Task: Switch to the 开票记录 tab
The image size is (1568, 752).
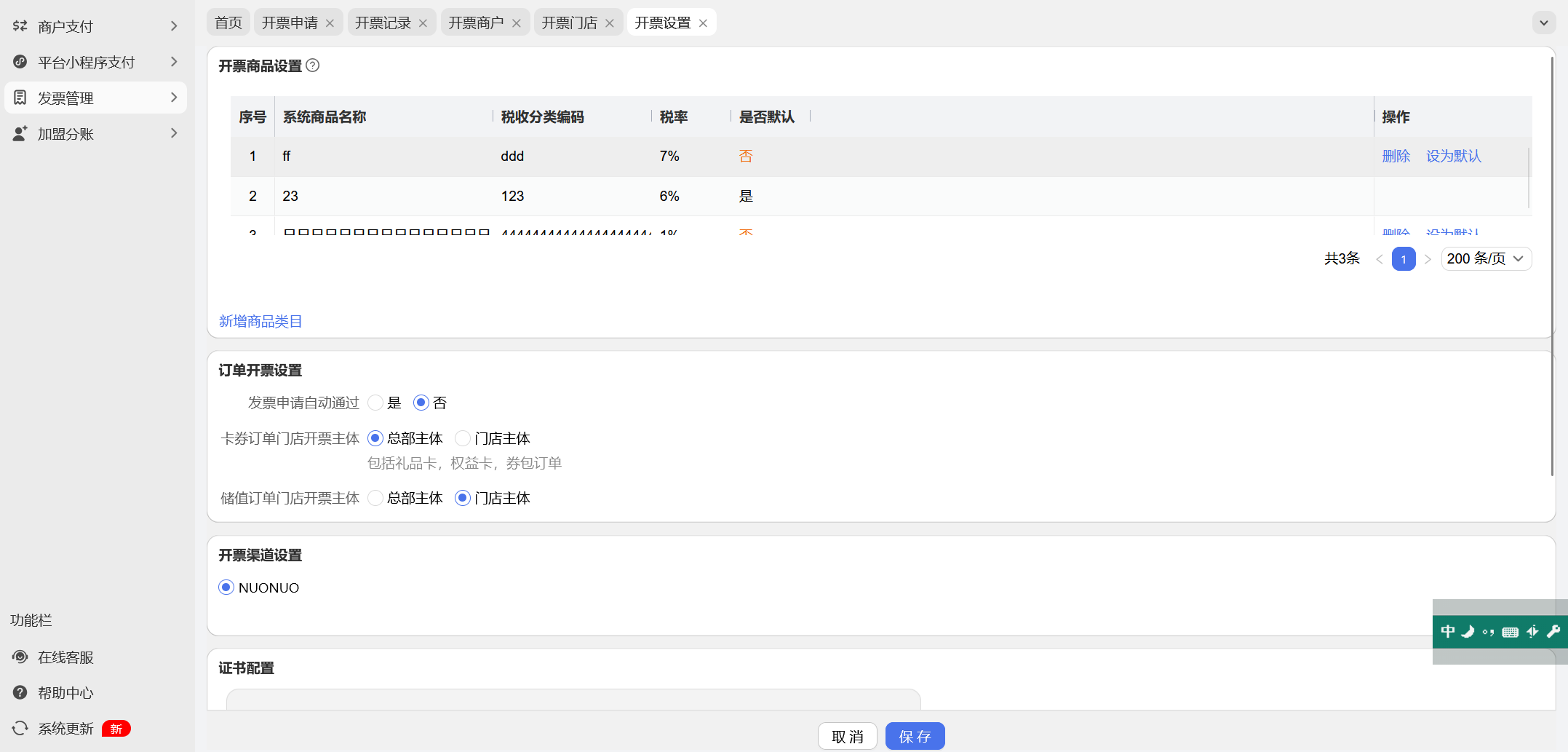Action: pos(383,23)
